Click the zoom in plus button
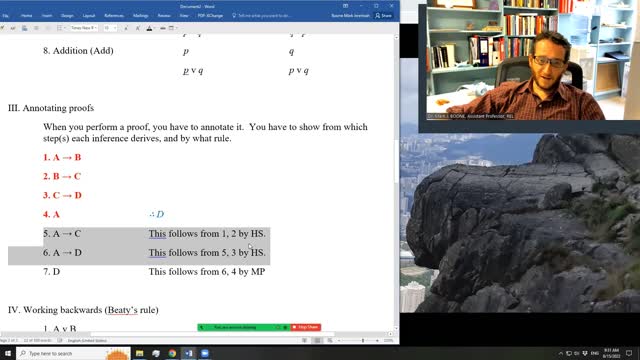 pyautogui.click(x=377, y=340)
